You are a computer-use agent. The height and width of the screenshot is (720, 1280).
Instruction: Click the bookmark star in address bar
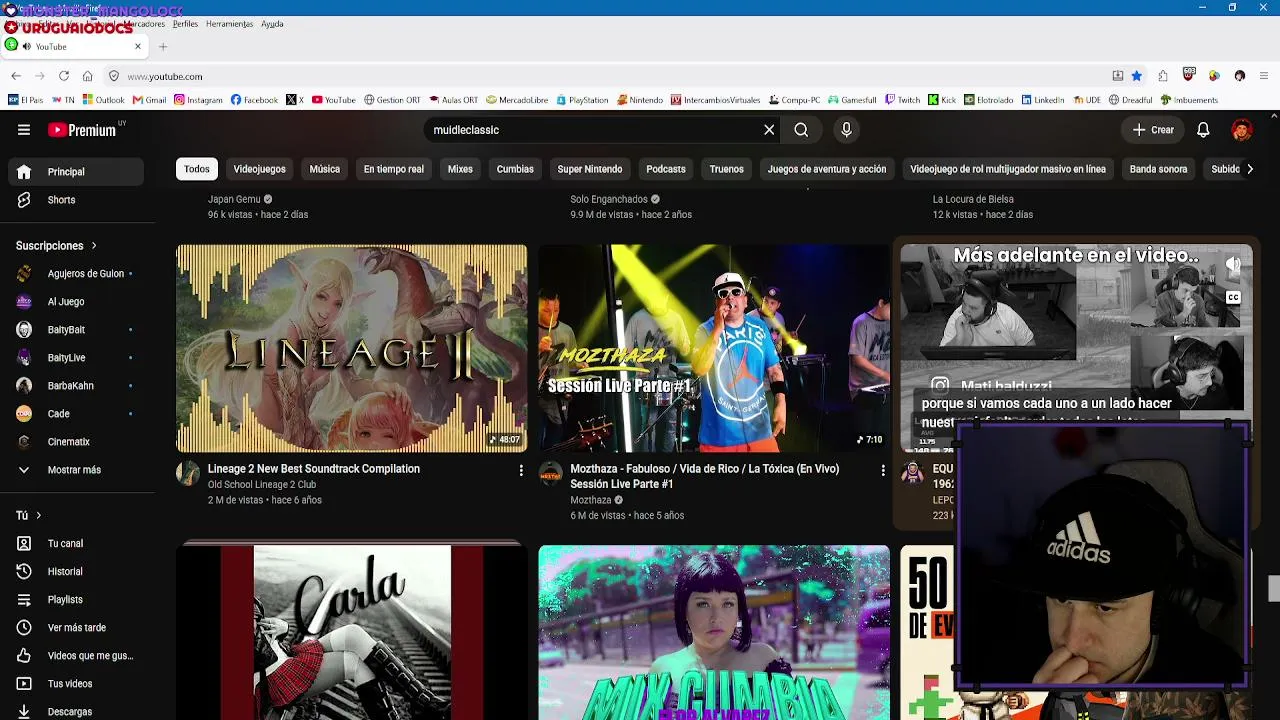click(1137, 76)
